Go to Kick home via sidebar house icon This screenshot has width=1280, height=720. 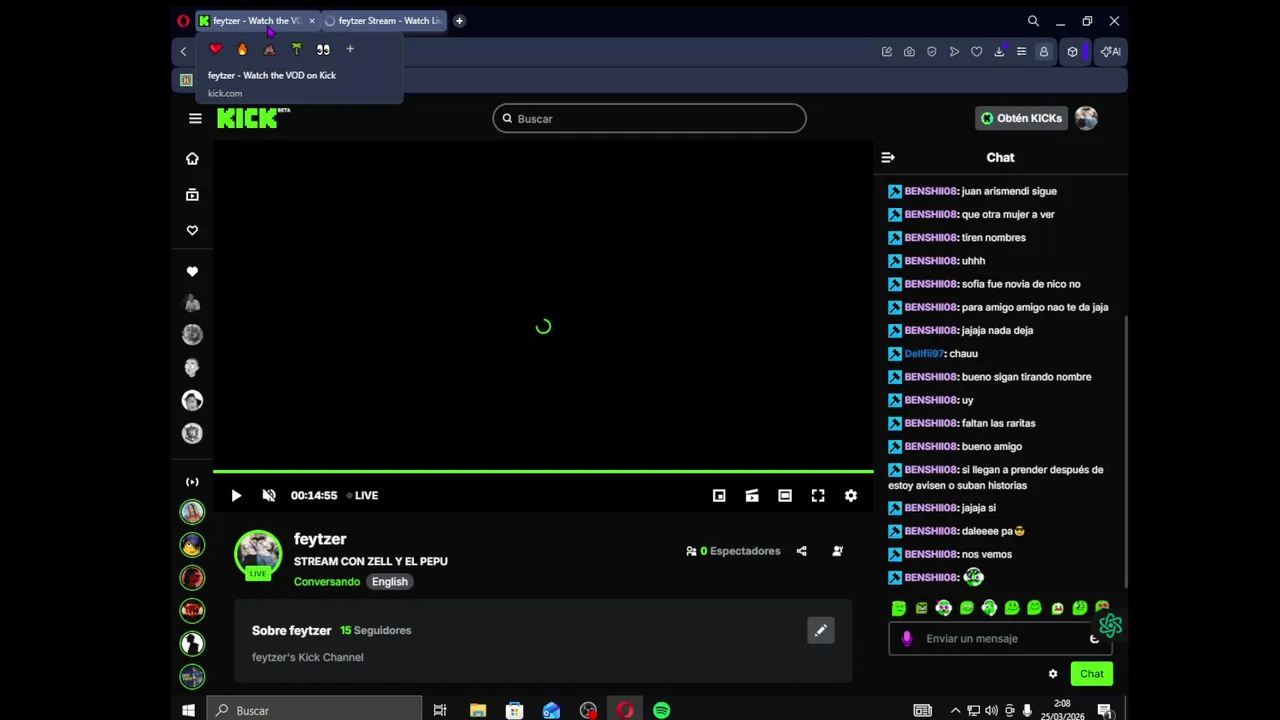[192, 158]
